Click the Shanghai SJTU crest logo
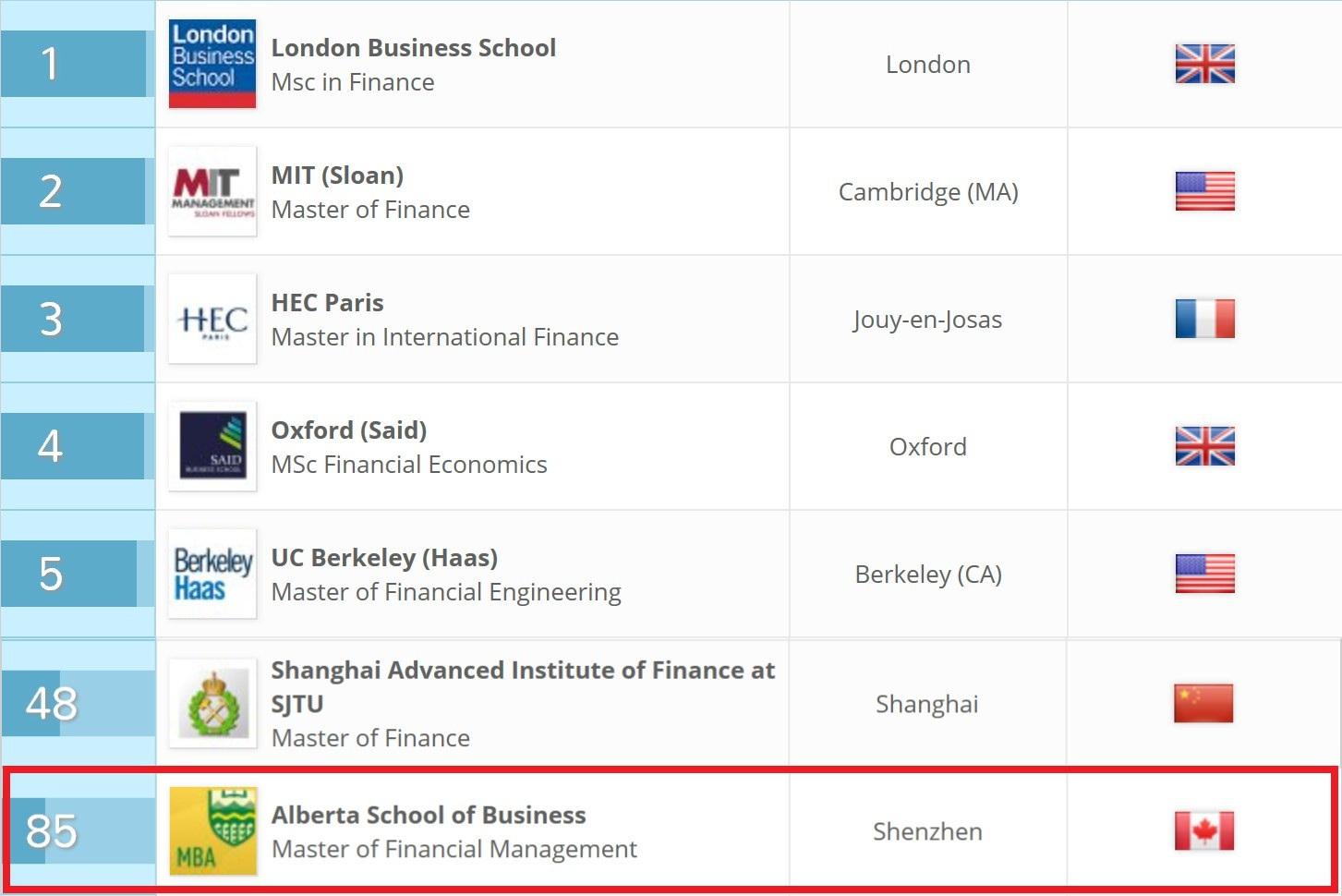This screenshot has width=1342, height=896. (x=212, y=704)
